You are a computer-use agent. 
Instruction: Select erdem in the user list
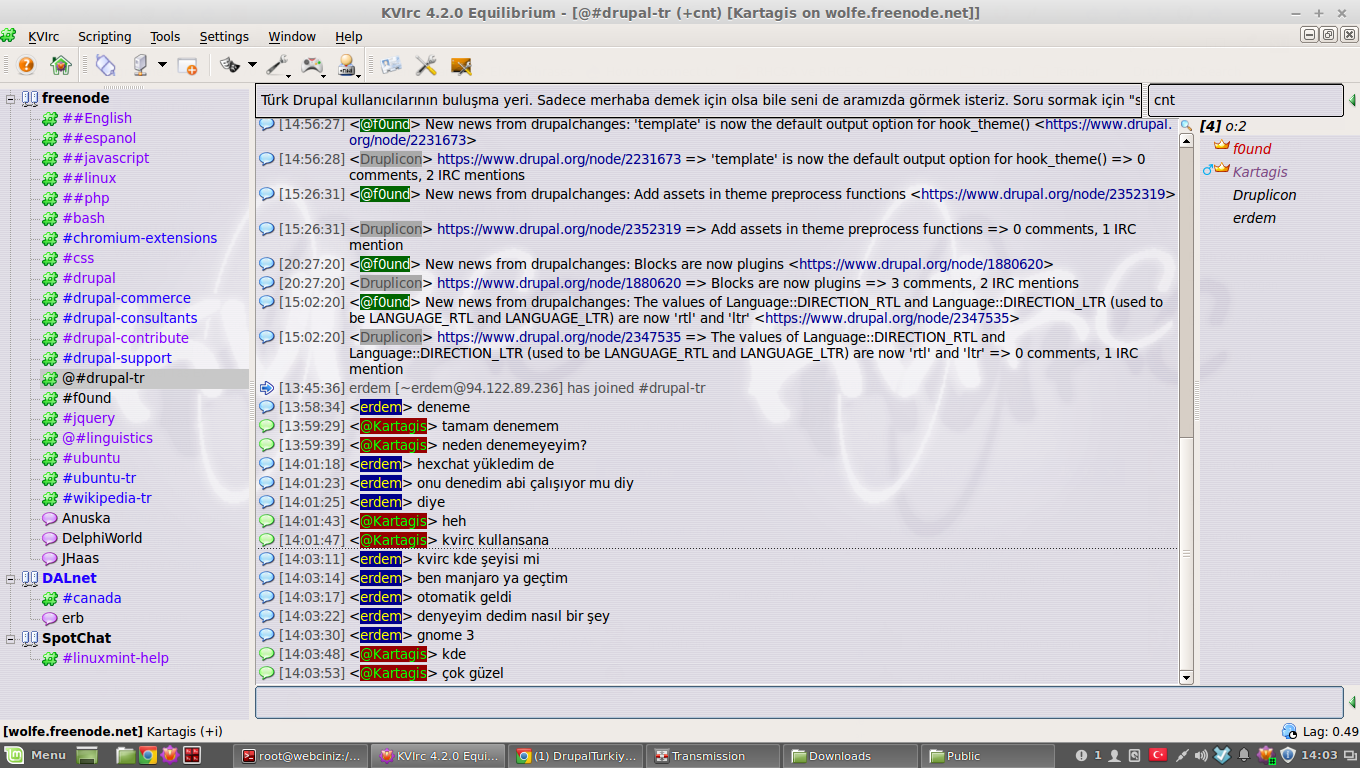pyautogui.click(x=1254, y=218)
